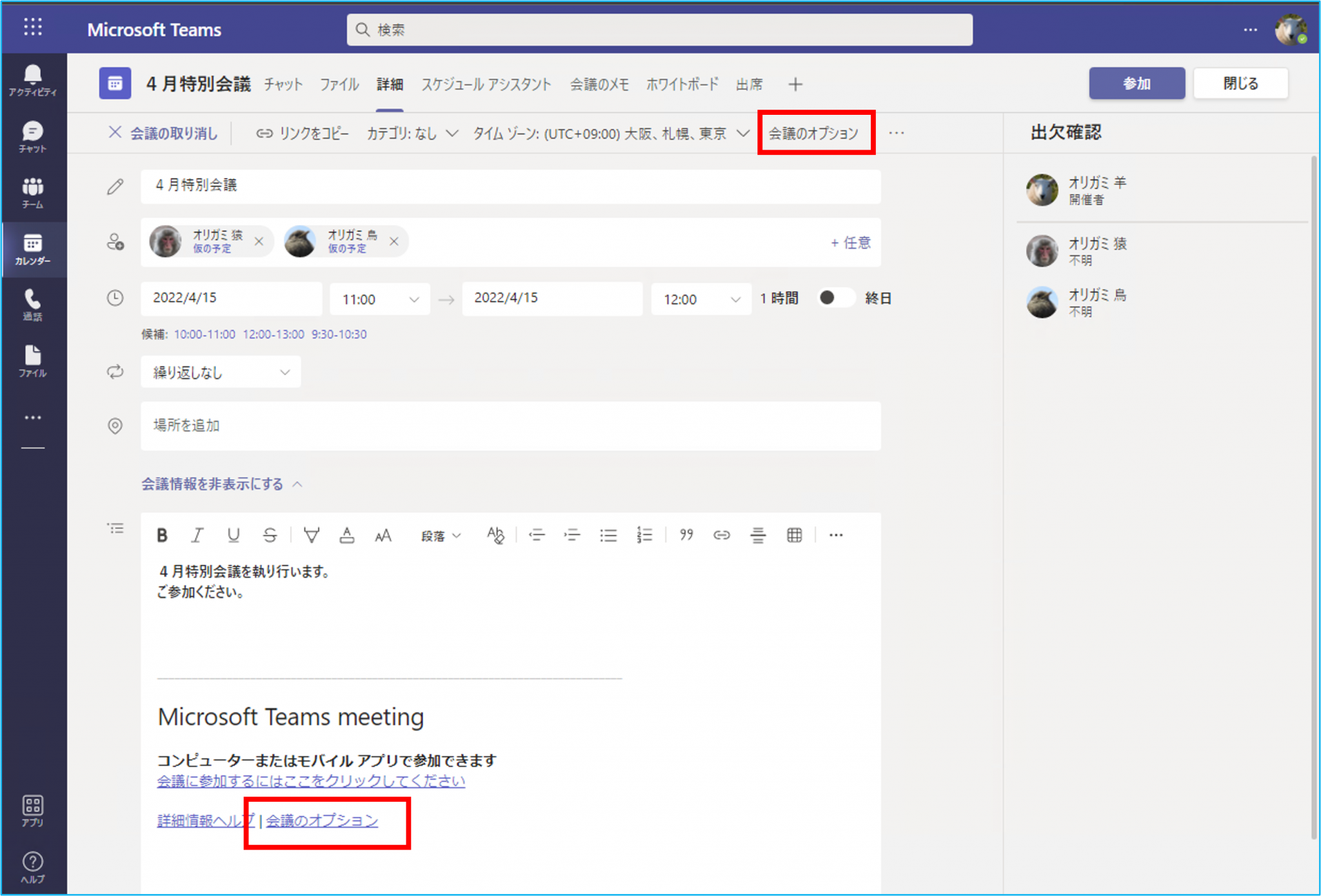The height and width of the screenshot is (896, 1321).
Task: Toggle the all-day (終日) switch
Action: point(835,298)
